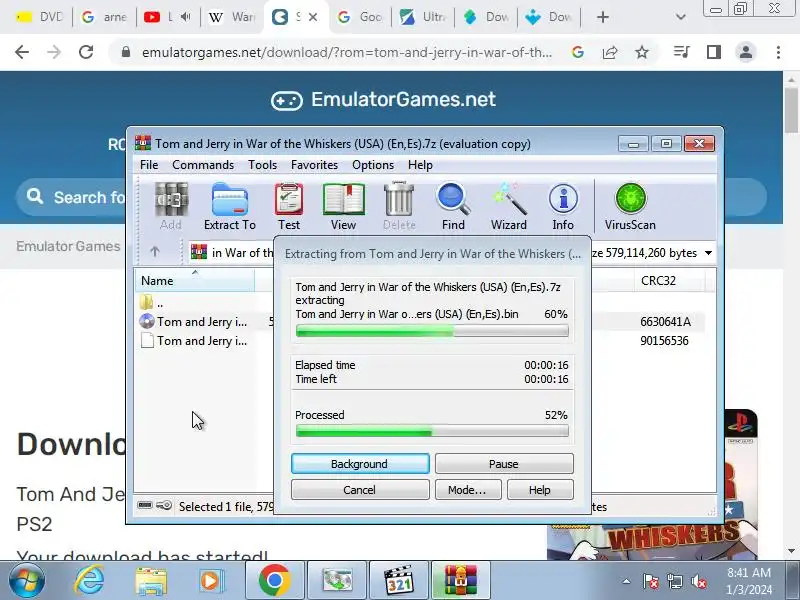The width and height of the screenshot is (800, 600).
Task: Click the Help button in extraction dialog
Action: pos(540,490)
